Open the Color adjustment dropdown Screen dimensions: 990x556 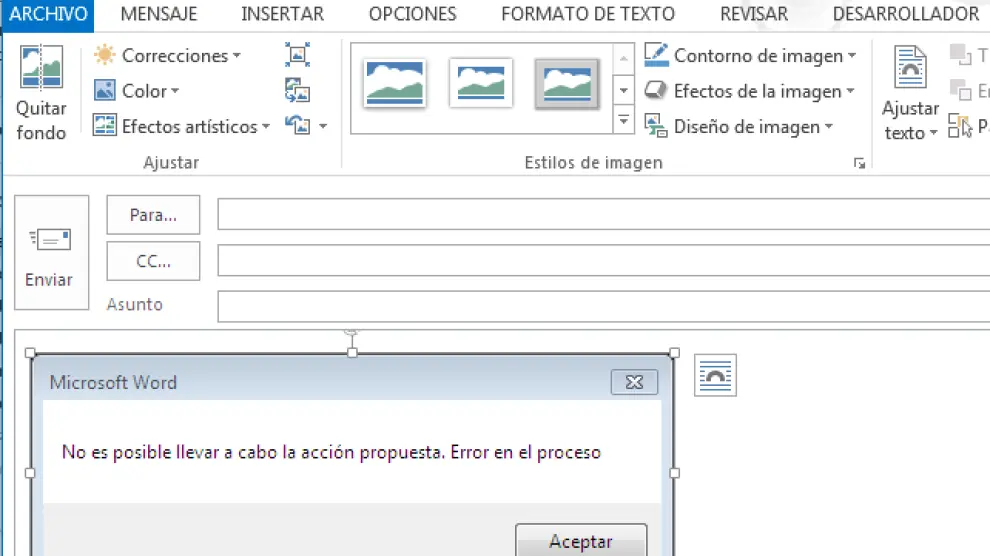(x=137, y=91)
